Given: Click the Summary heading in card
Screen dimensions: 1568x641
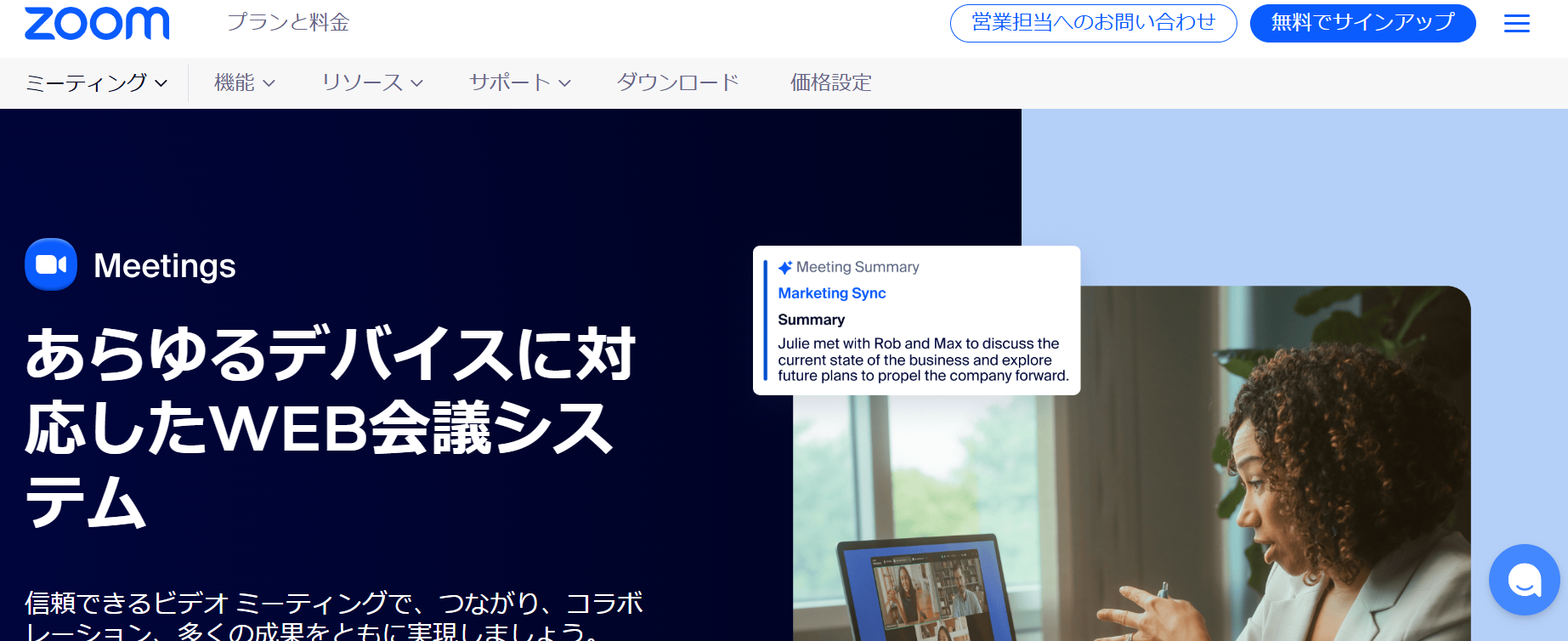Looking at the screenshot, I should [x=812, y=320].
